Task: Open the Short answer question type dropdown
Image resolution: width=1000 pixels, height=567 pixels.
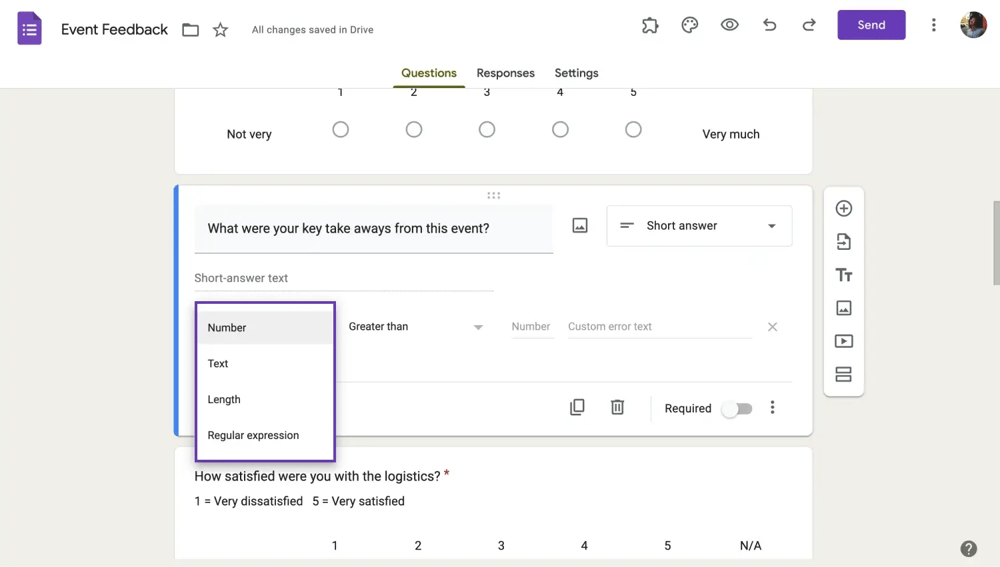Action: pyautogui.click(x=699, y=226)
